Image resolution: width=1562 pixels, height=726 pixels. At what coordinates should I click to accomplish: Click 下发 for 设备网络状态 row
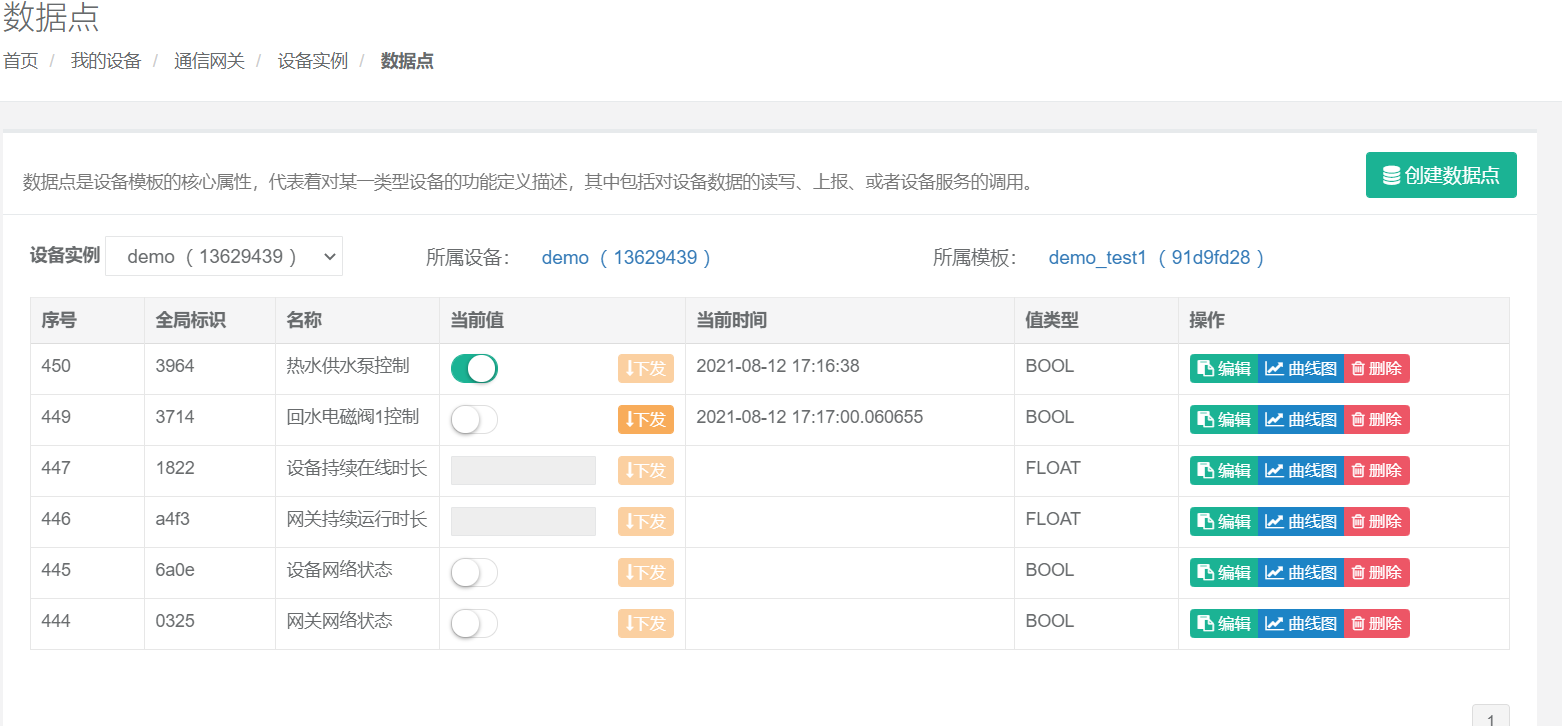point(646,572)
